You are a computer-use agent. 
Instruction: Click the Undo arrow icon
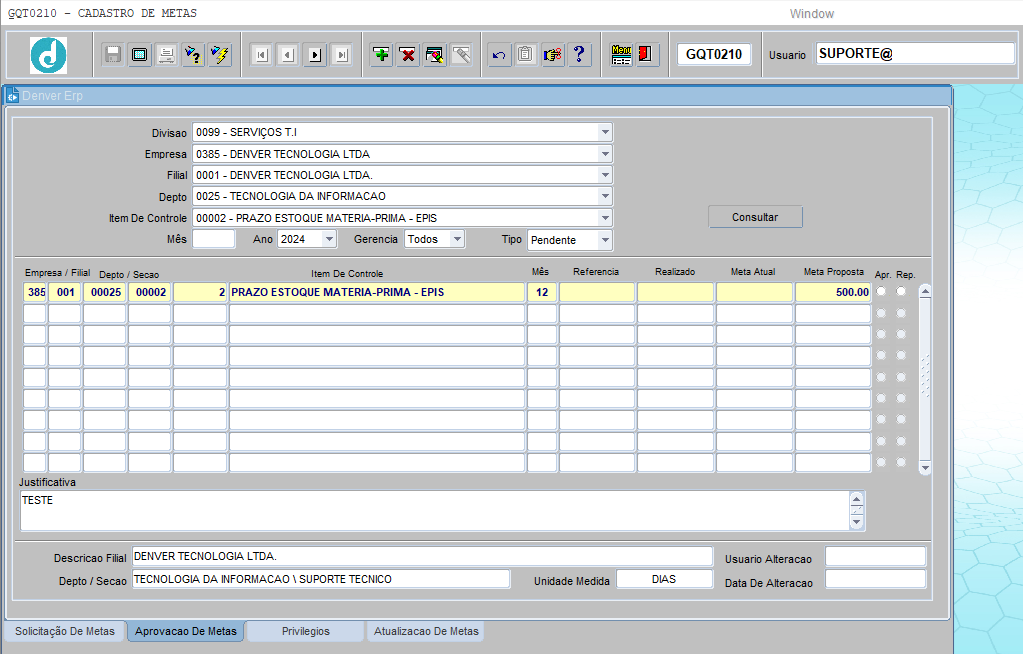tap(499, 55)
